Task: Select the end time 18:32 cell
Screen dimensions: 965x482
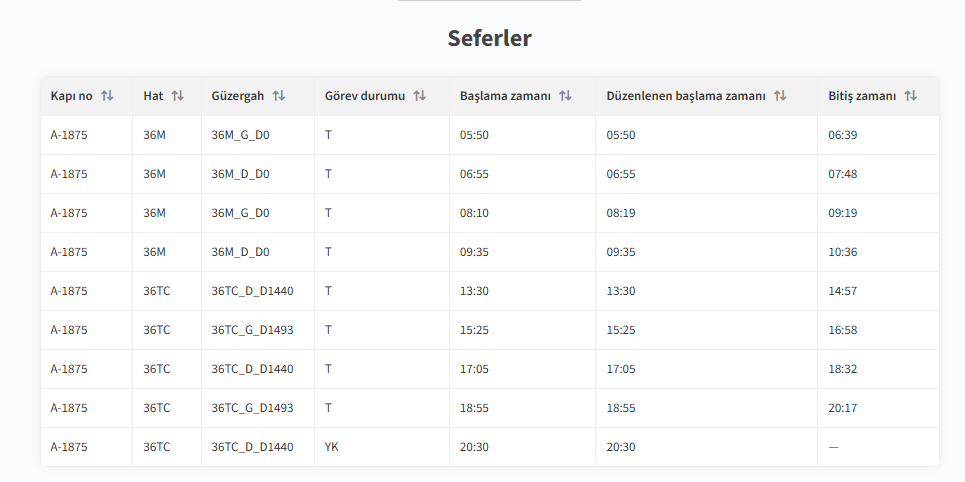Action: (843, 369)
